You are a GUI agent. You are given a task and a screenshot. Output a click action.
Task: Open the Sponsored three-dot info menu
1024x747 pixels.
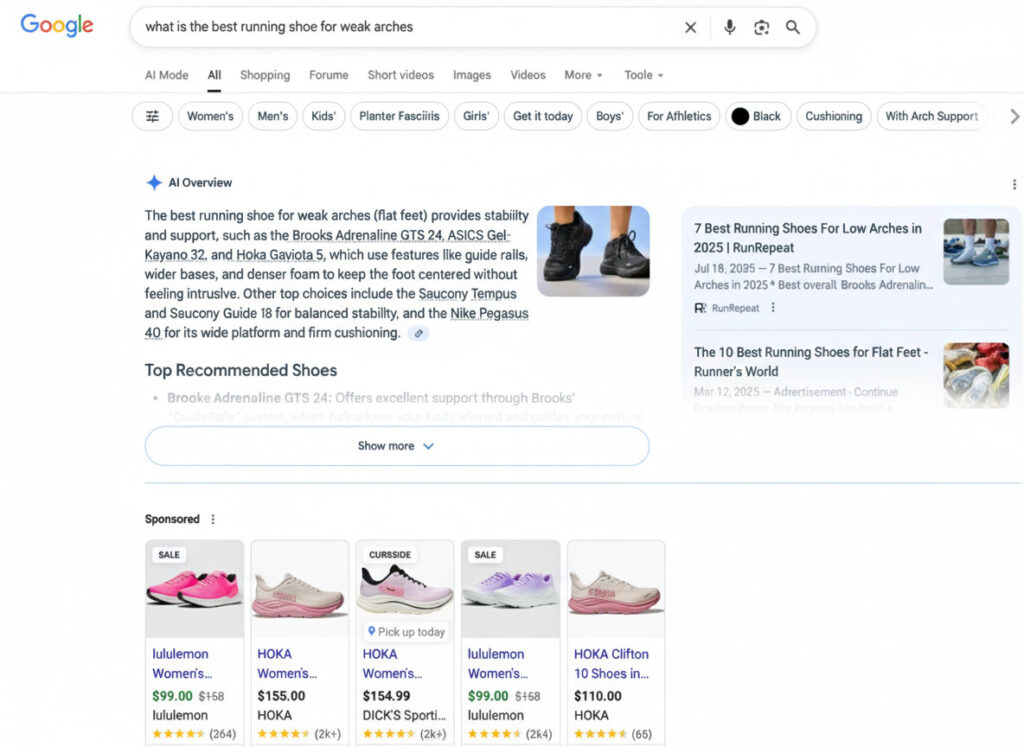point(213,519)
